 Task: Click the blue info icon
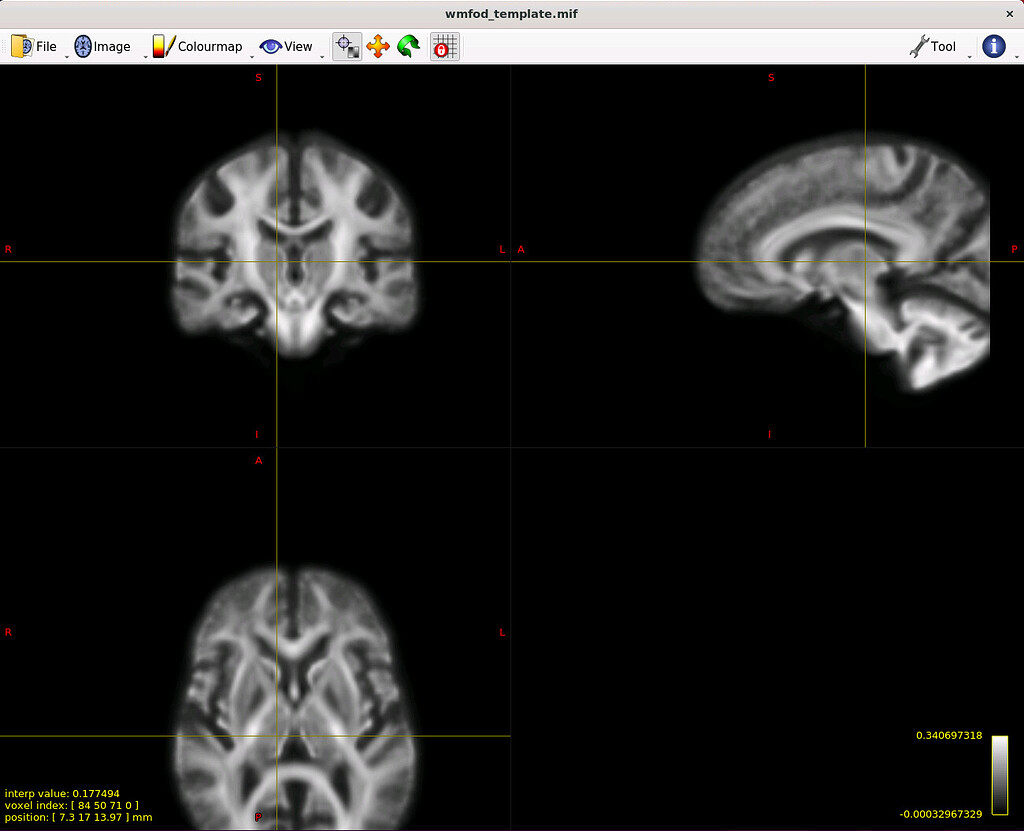tap(993, 46)
